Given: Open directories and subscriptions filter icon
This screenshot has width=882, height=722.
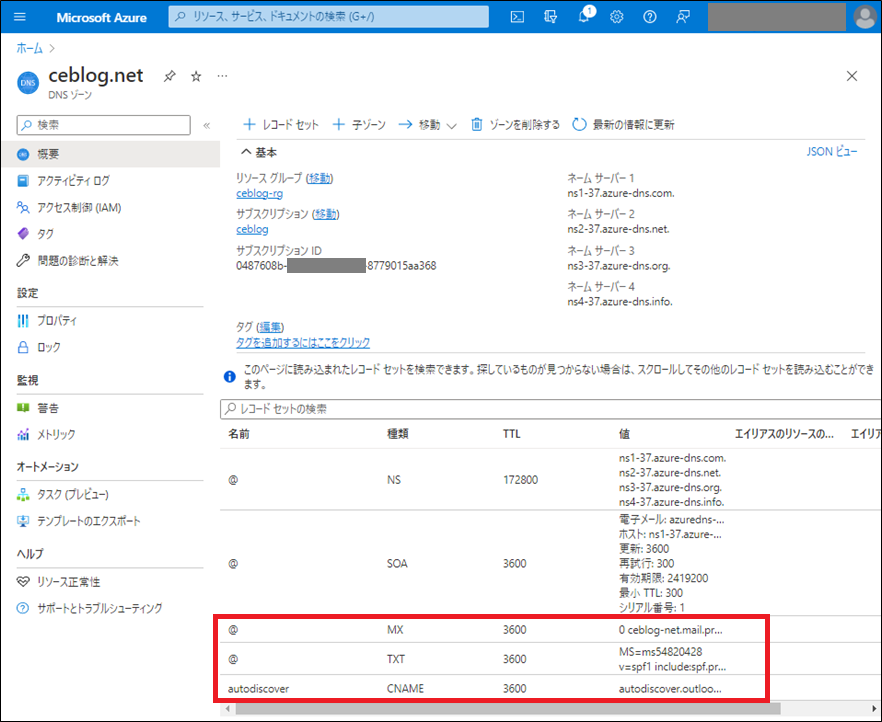Looking at the screenshot, I should coord(551,17).
